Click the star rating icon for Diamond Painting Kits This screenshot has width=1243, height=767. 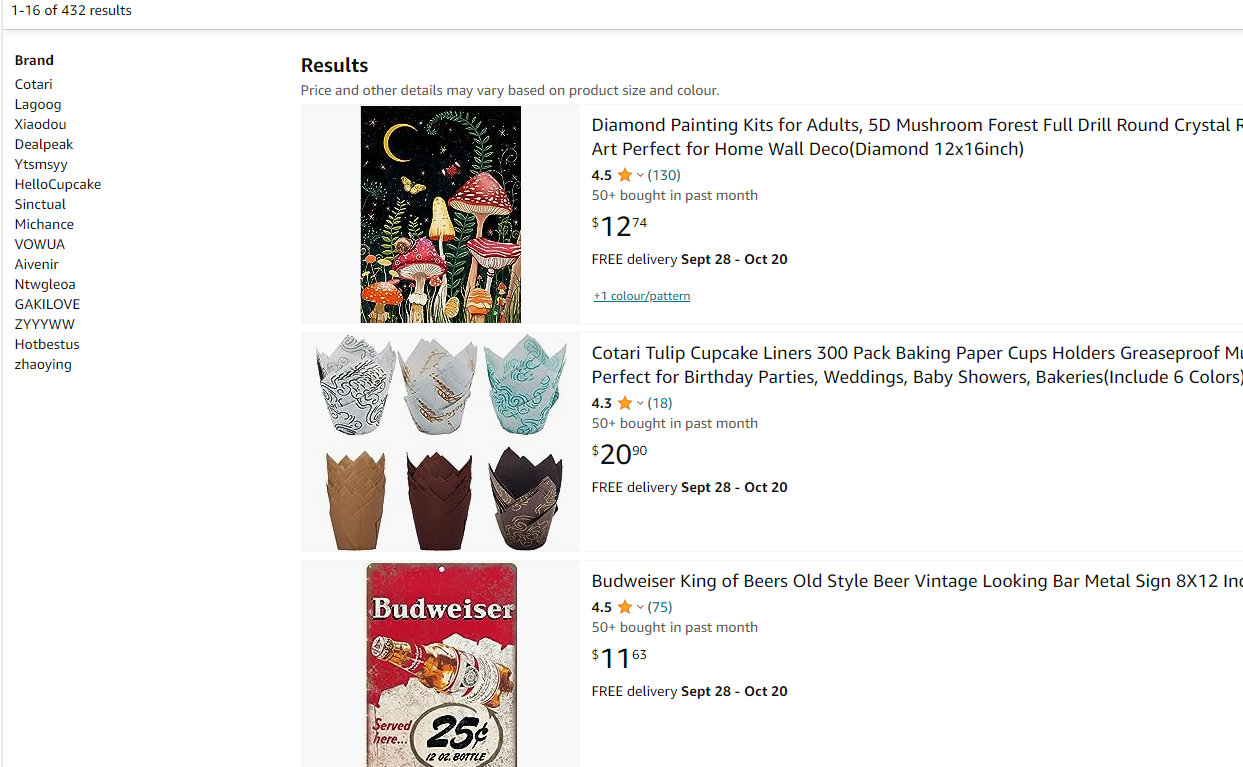(624, 175)
